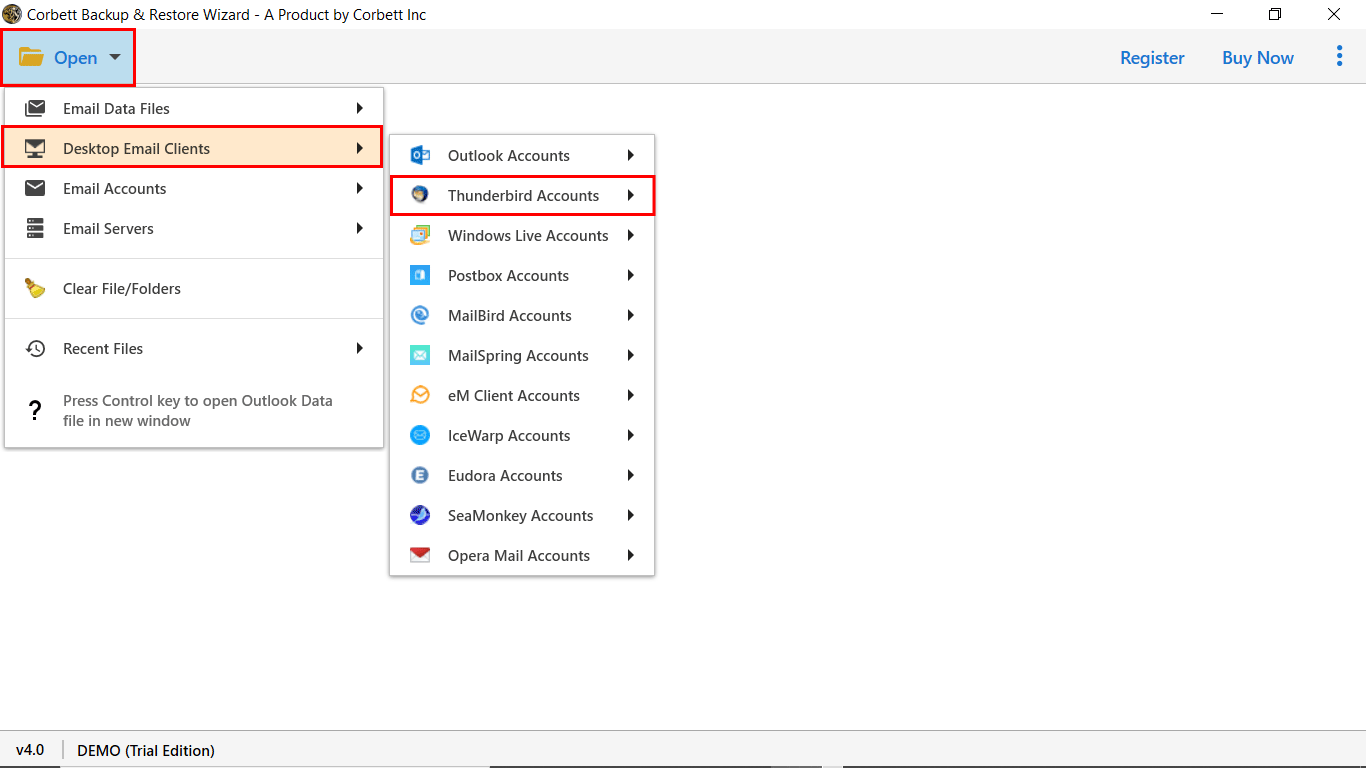Click the v4.0 version label
The height and width of the screenshot is (768, 1366).
(x=30, y=750)
